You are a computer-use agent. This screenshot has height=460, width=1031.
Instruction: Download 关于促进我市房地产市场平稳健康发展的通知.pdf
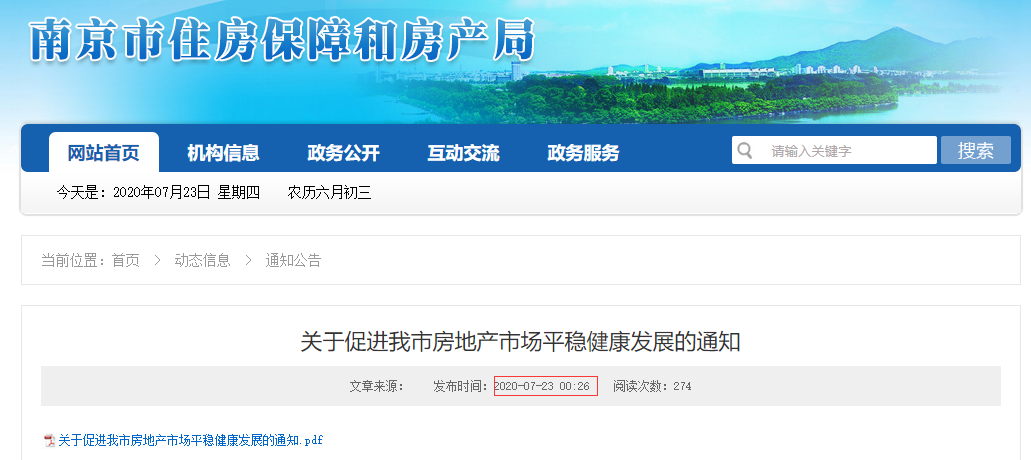(191, 440)
